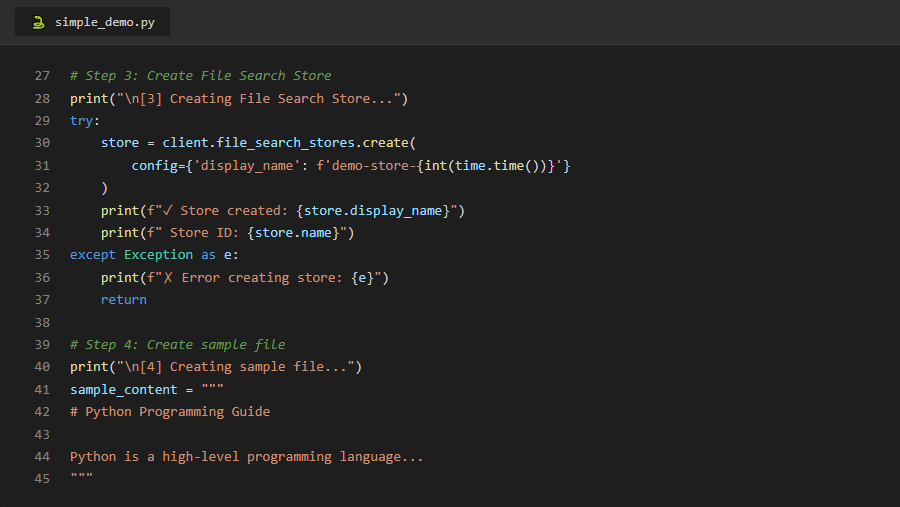Click '# Python Programming Guide' text

170,412
